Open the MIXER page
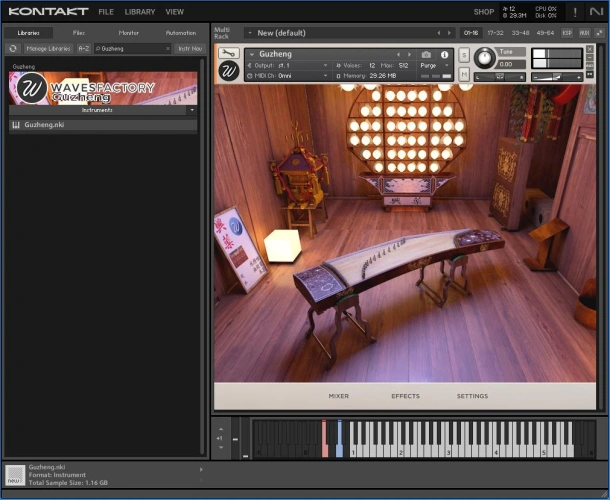Viewport: 610px width, 500px height. (x=338, y=396)
